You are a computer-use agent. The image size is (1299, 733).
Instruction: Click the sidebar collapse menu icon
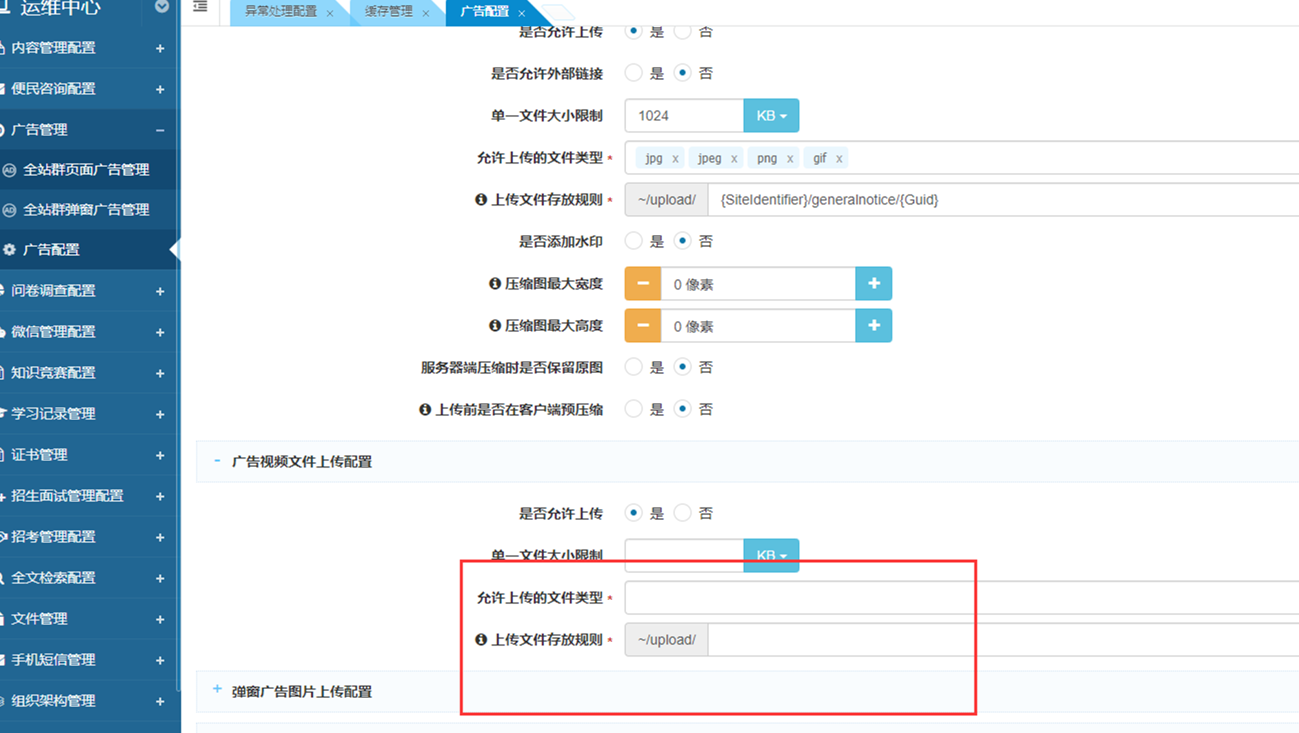point(200,7)
